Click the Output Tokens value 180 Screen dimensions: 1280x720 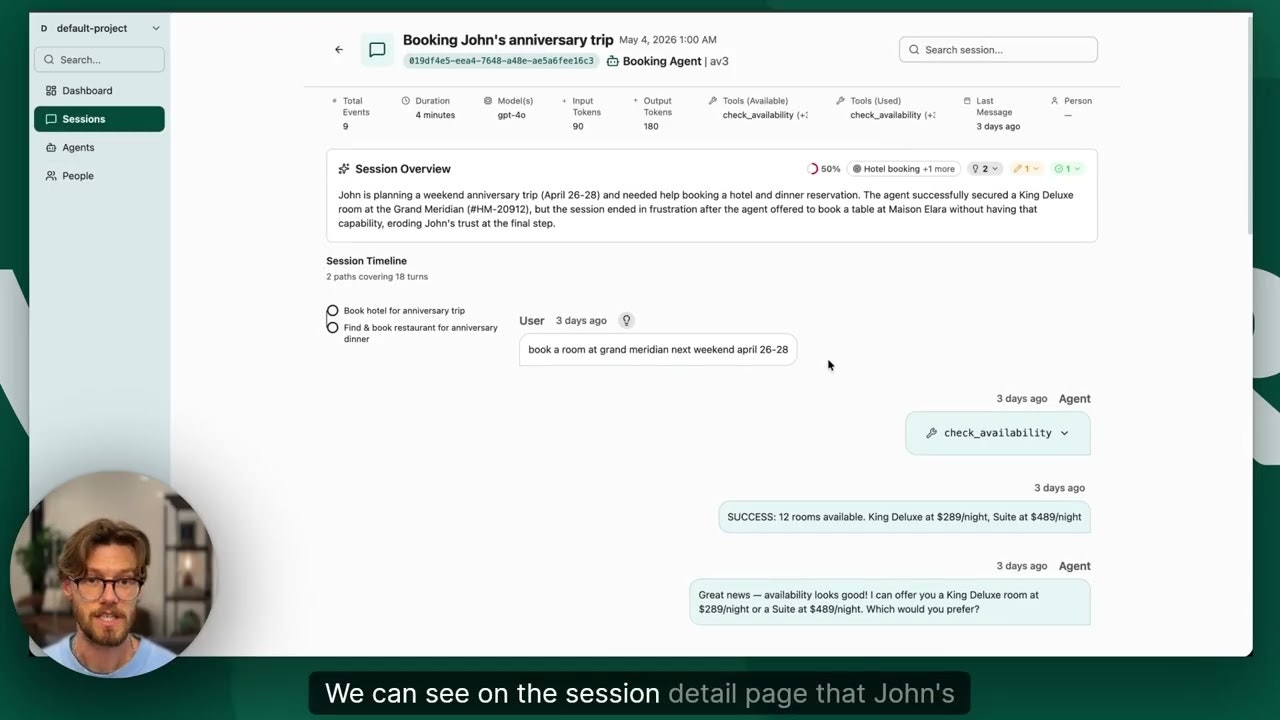[651, 127]
